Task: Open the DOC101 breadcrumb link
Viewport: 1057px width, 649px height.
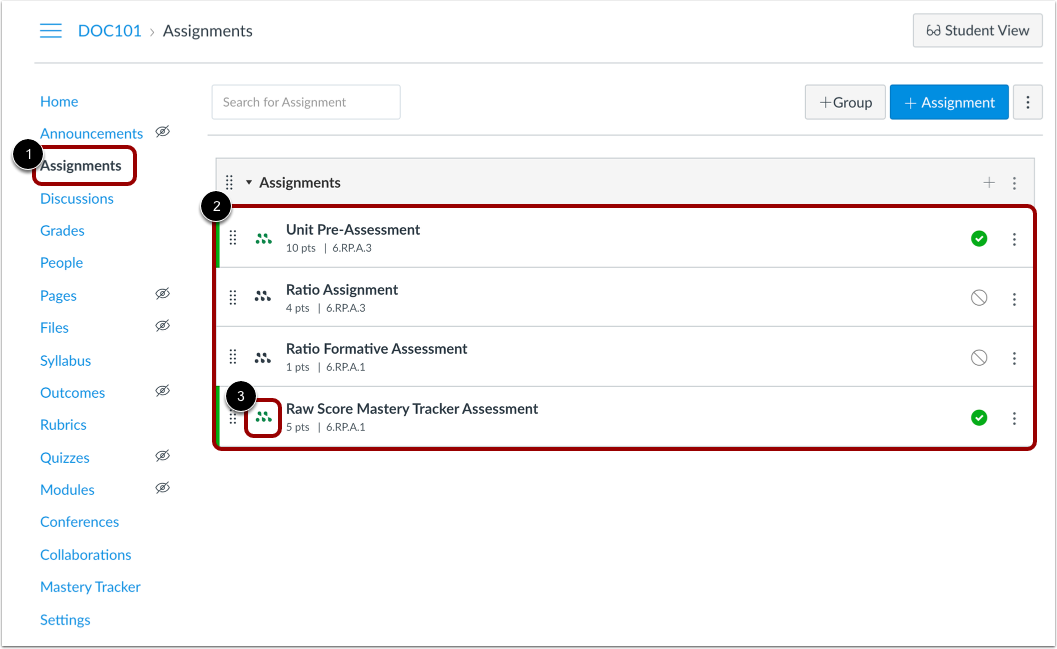Action: (109, 30)
